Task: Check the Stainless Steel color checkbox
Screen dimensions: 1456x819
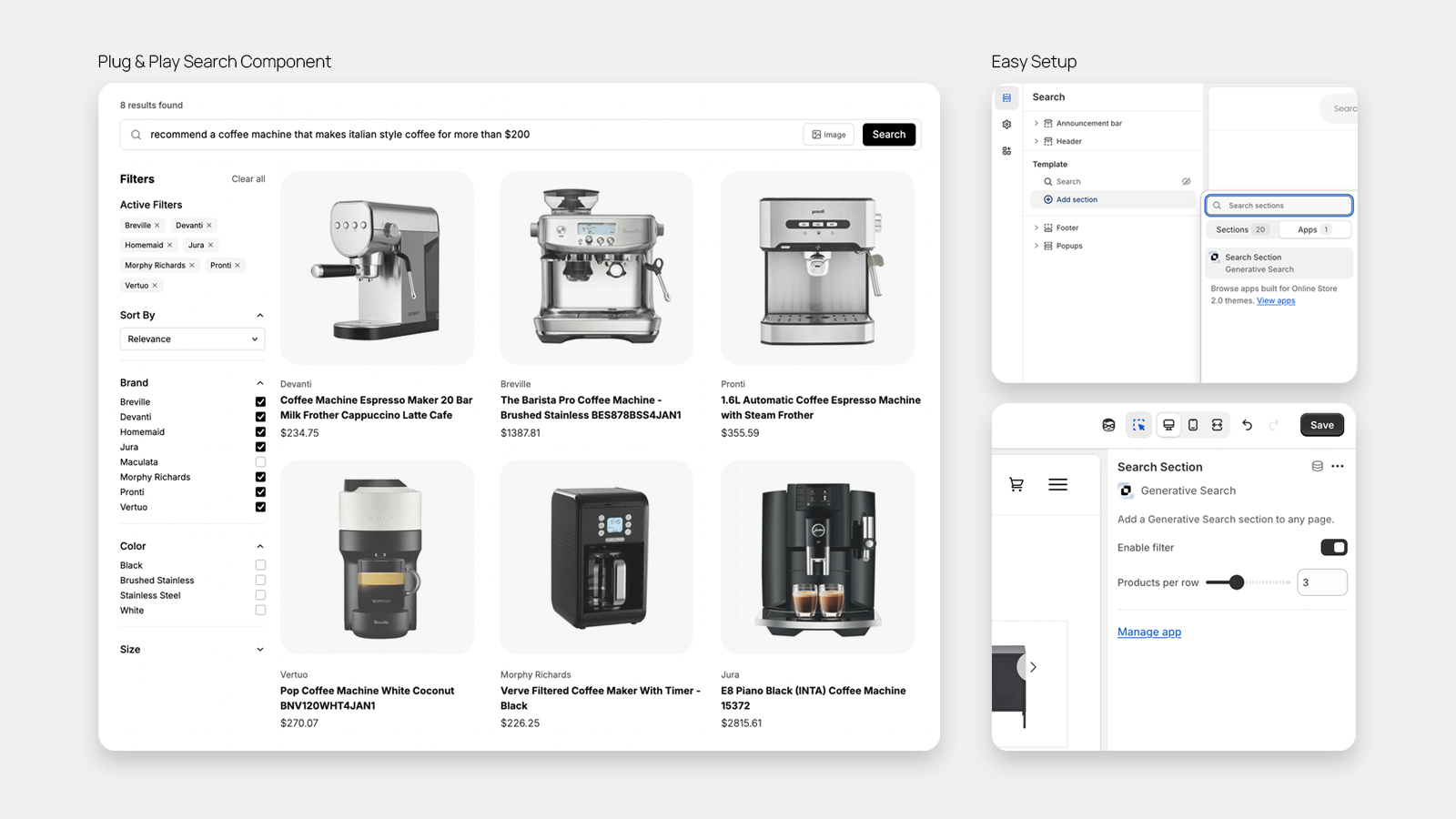Action: pos(260,595)
